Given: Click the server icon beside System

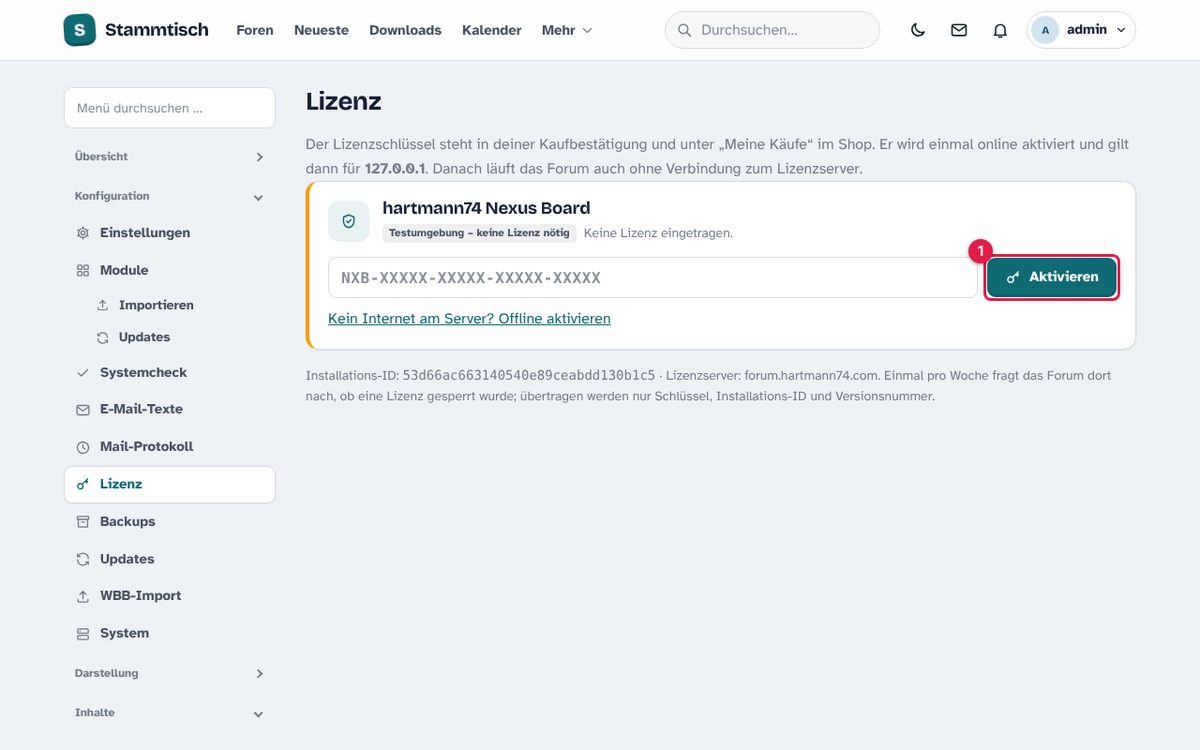Looking at the screenshot, I should tap(83, 633).
